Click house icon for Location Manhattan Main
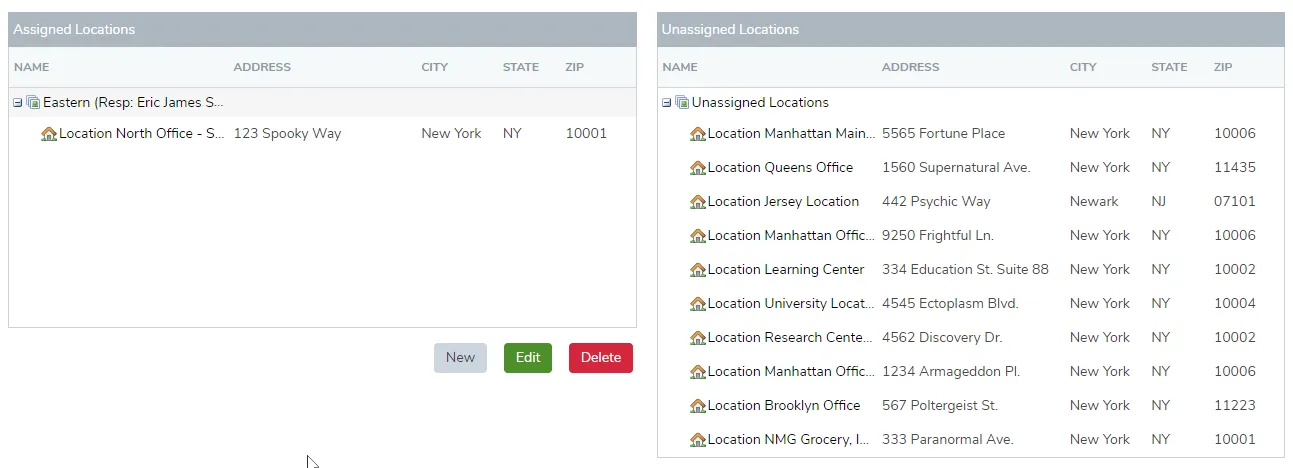The image size is (1293, 468). pos(698,134)
